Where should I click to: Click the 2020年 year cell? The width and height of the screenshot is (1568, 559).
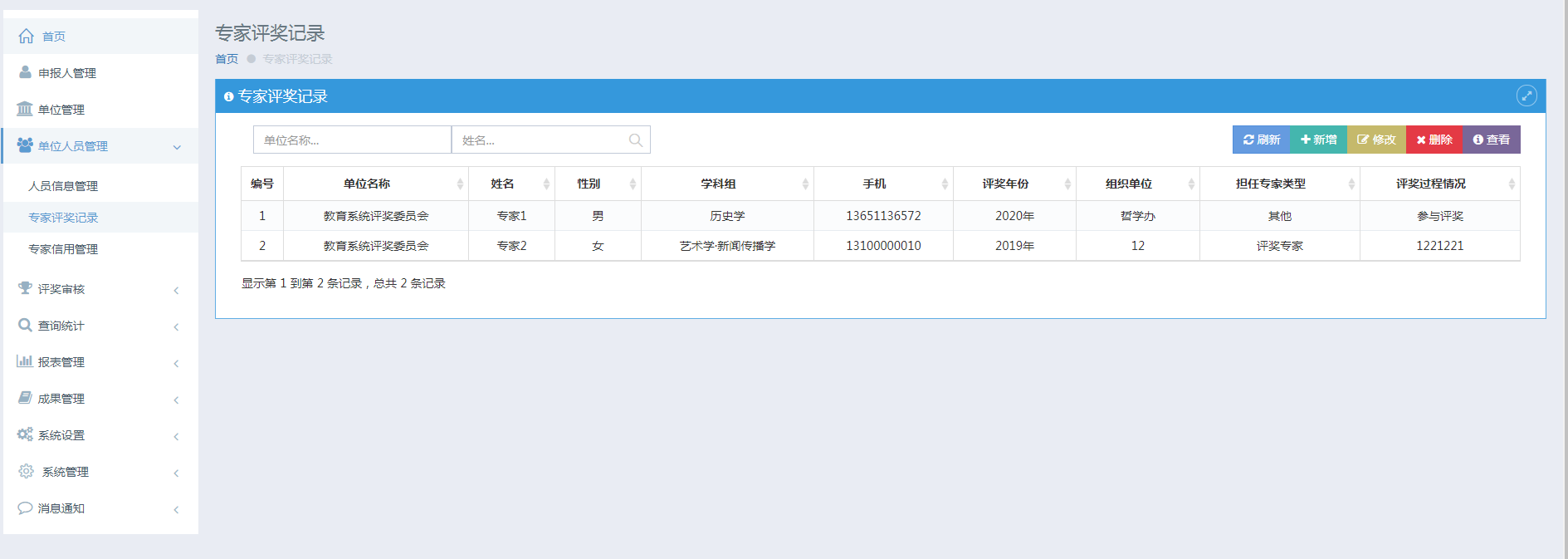1014,216
